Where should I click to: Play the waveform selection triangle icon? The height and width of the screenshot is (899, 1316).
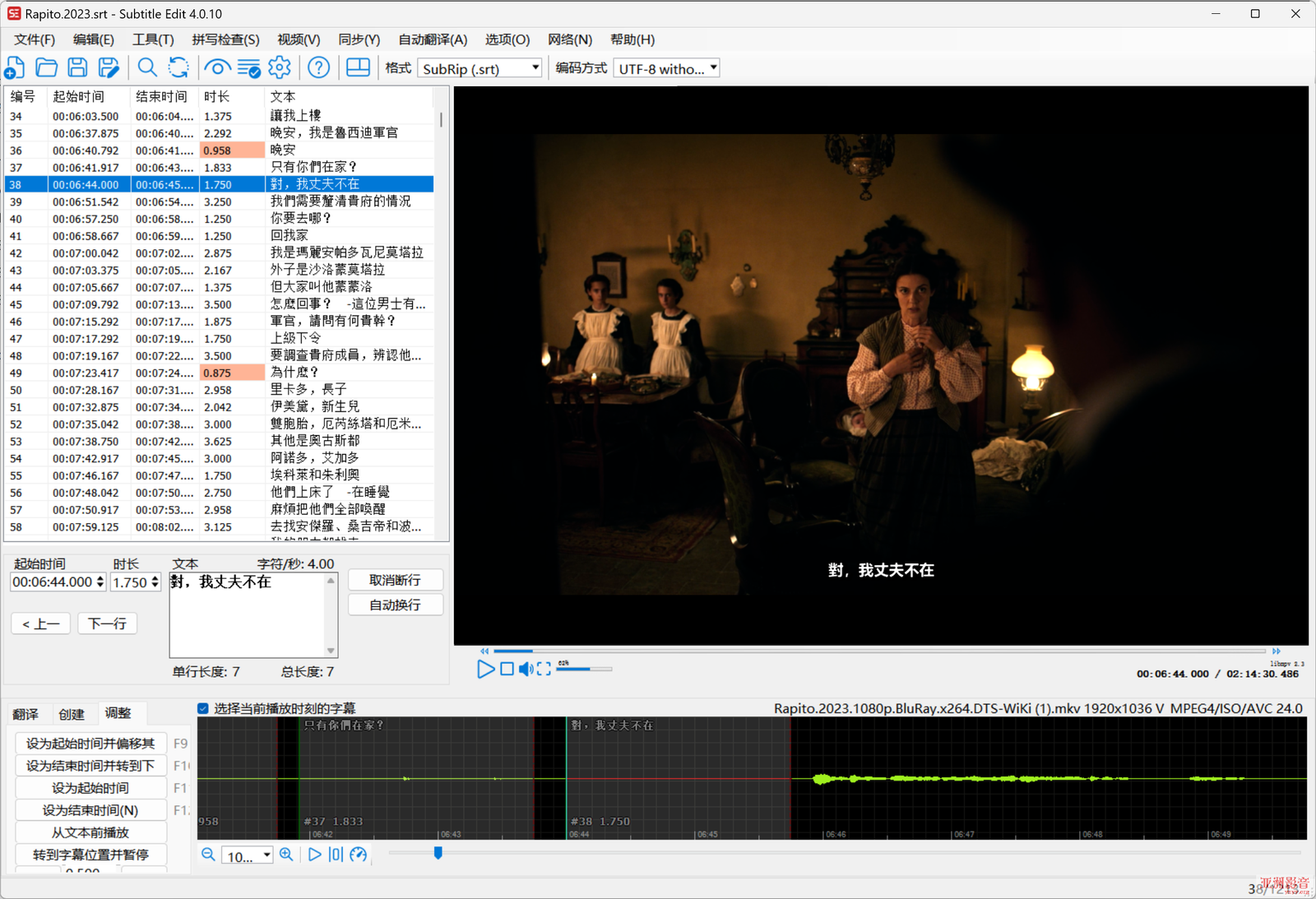tap(314, 855)
